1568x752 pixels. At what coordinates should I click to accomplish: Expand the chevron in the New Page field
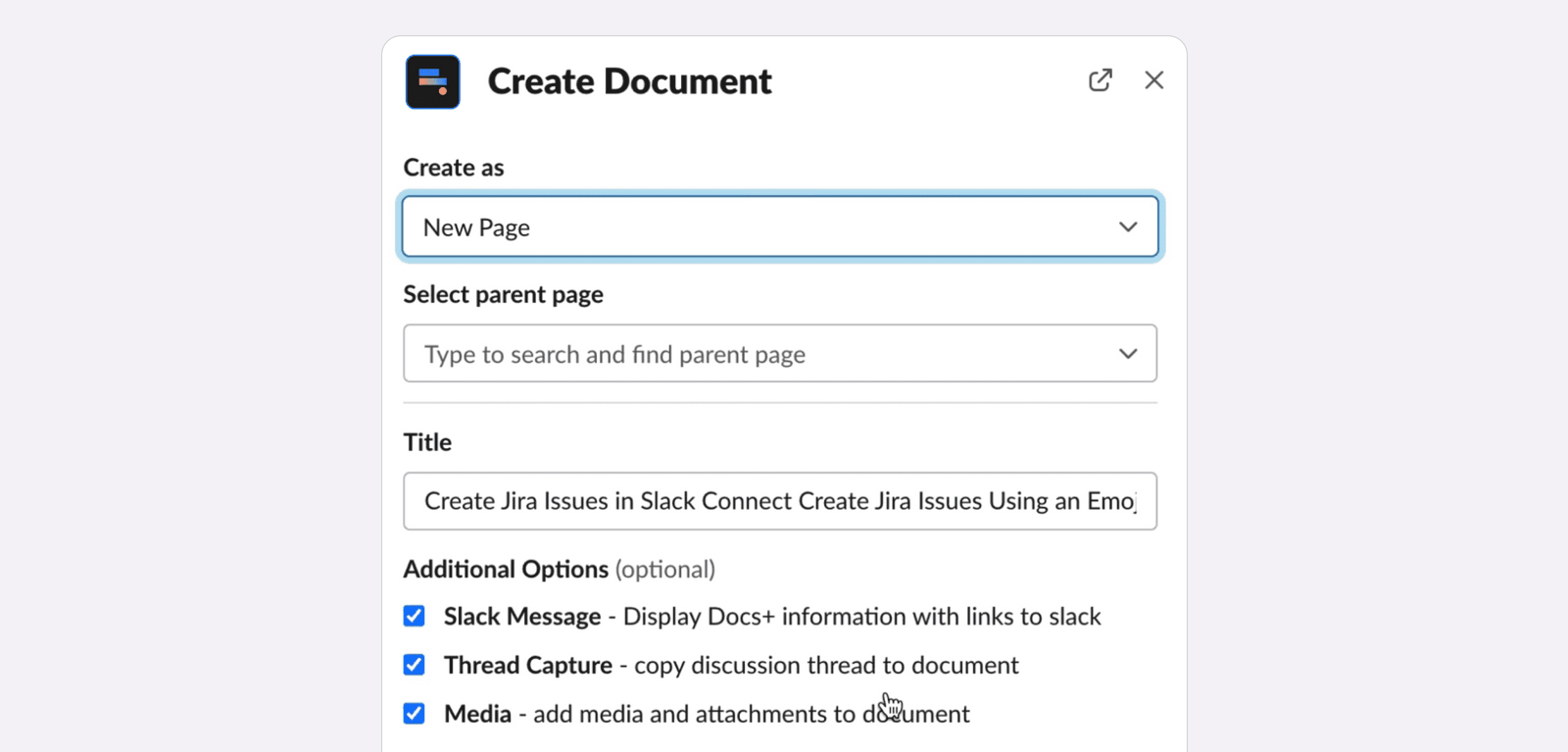click(x=1127, y=227)
